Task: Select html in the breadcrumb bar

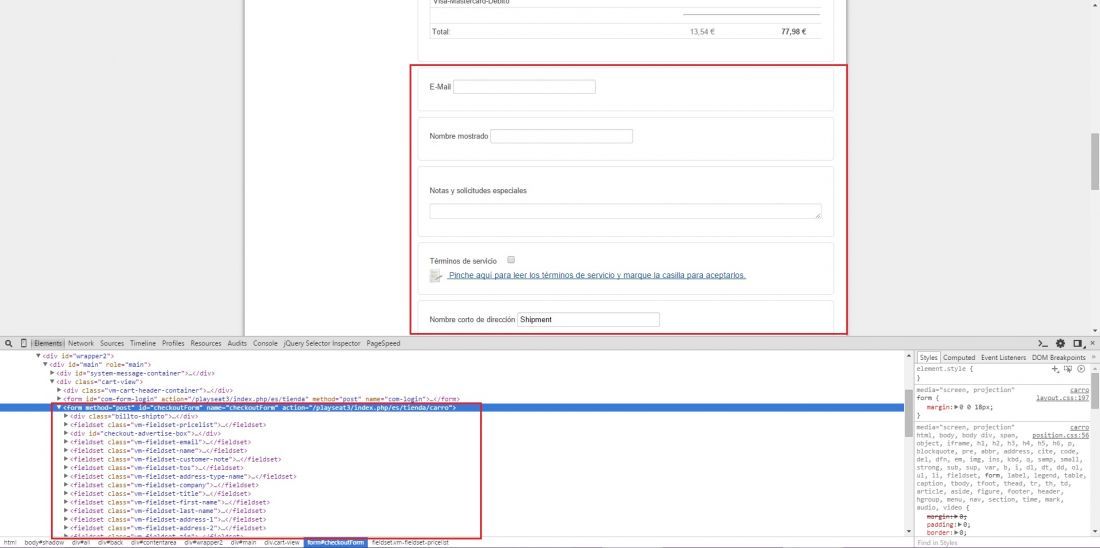Action: click(10, 543)
